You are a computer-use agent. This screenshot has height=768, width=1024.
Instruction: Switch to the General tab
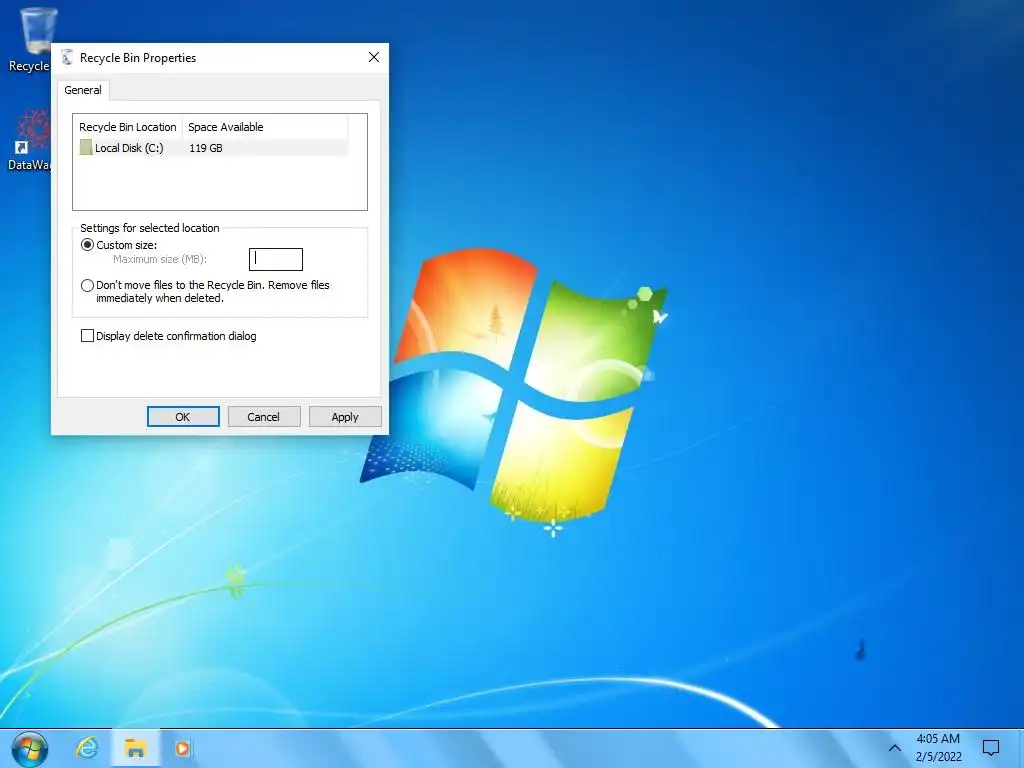click(83, 90)
